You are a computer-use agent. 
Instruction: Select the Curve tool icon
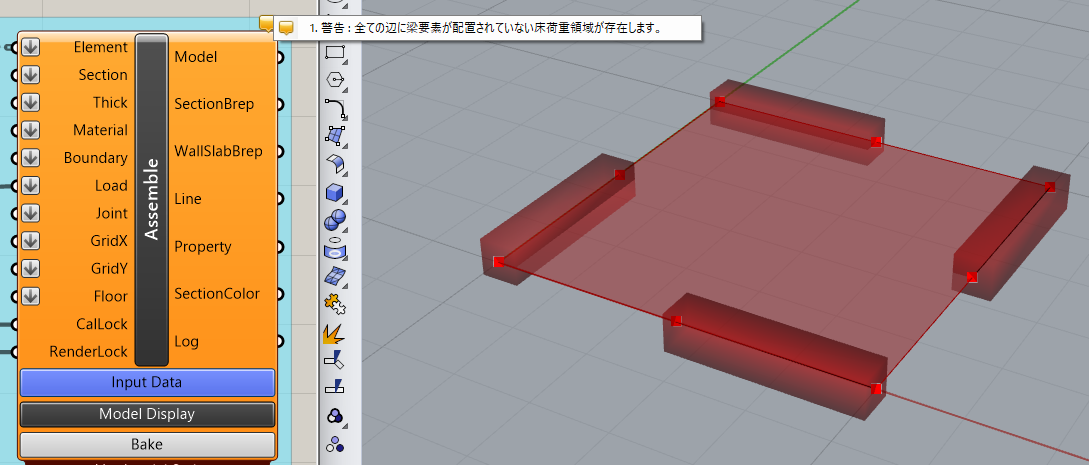pyautogui.click(x=335, y=107)
